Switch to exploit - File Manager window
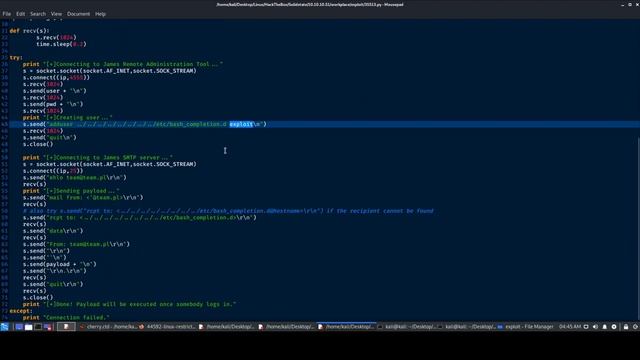Screen dimensions: 640x360 [x=526, y=327]
